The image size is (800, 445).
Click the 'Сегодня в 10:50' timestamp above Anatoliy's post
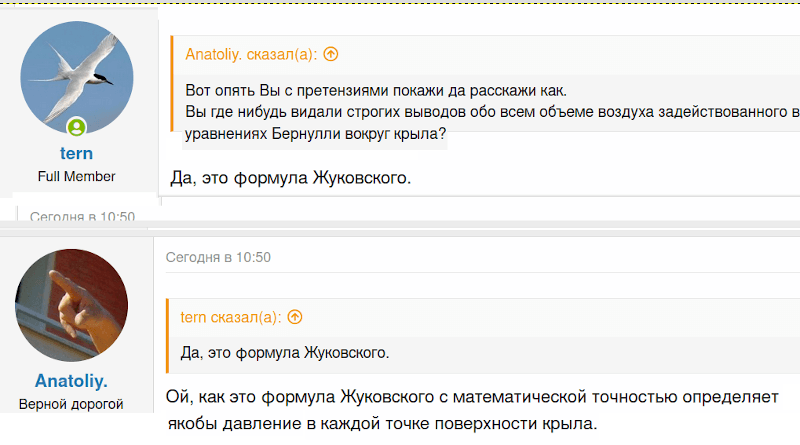click(218, 257)
